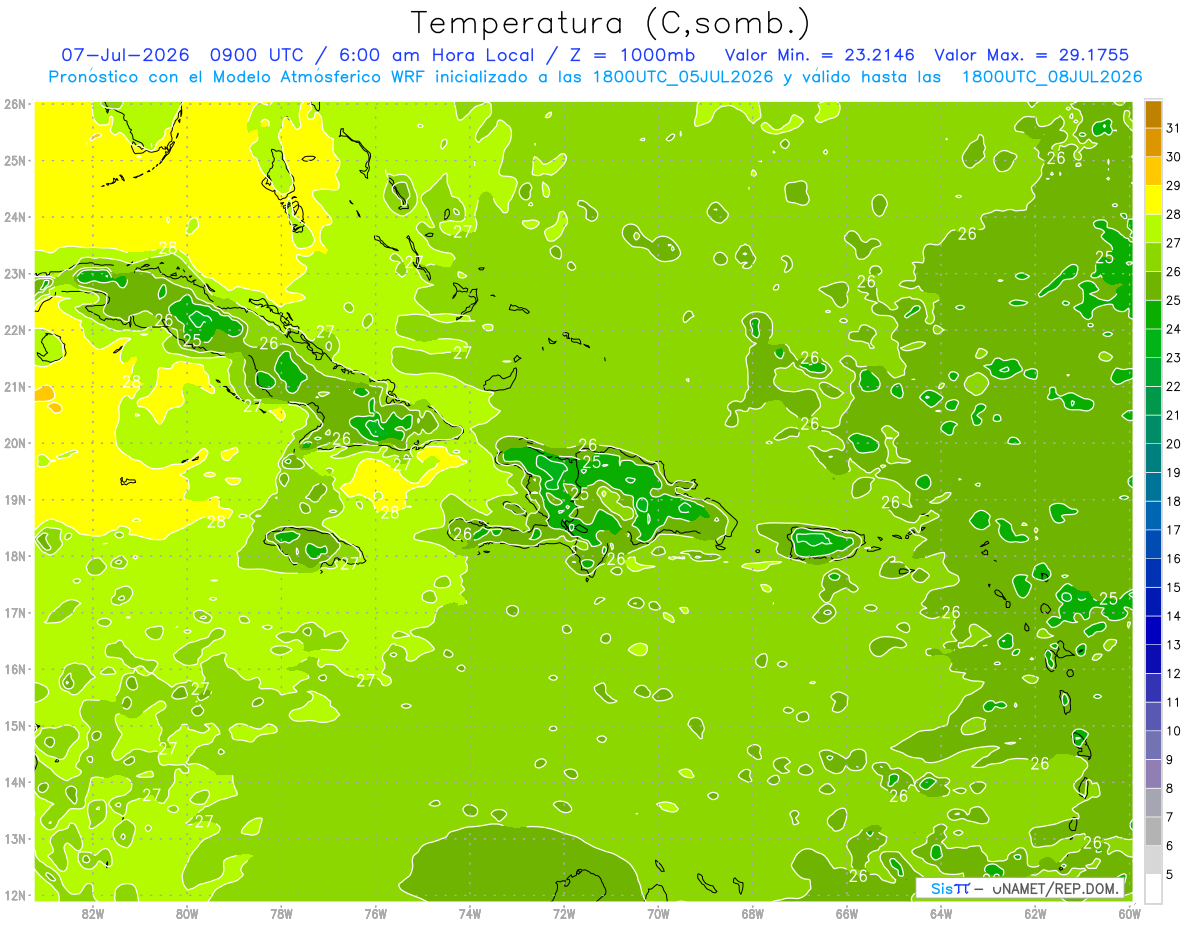Click legend value 31
Image resolution: width=1200 pixels, height=927 pixels.
(x=1174, y=128)
